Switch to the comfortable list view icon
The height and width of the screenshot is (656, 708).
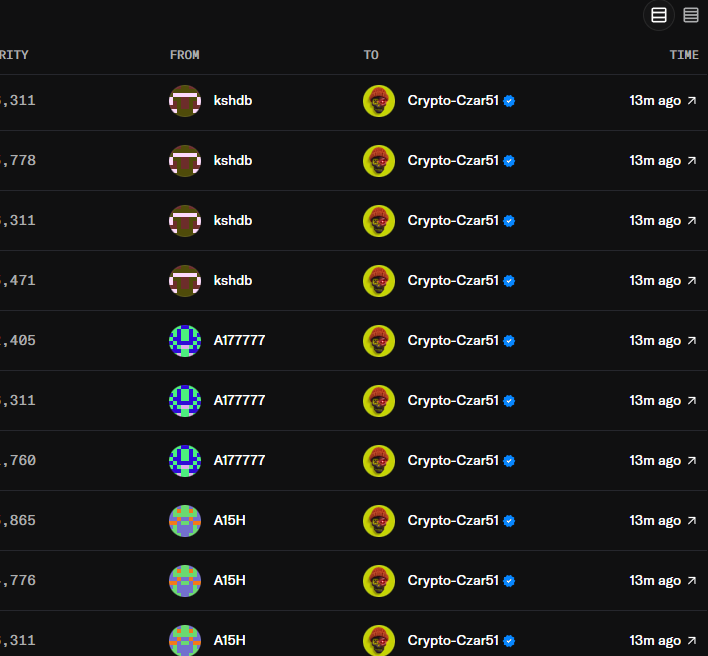[659, 15]
